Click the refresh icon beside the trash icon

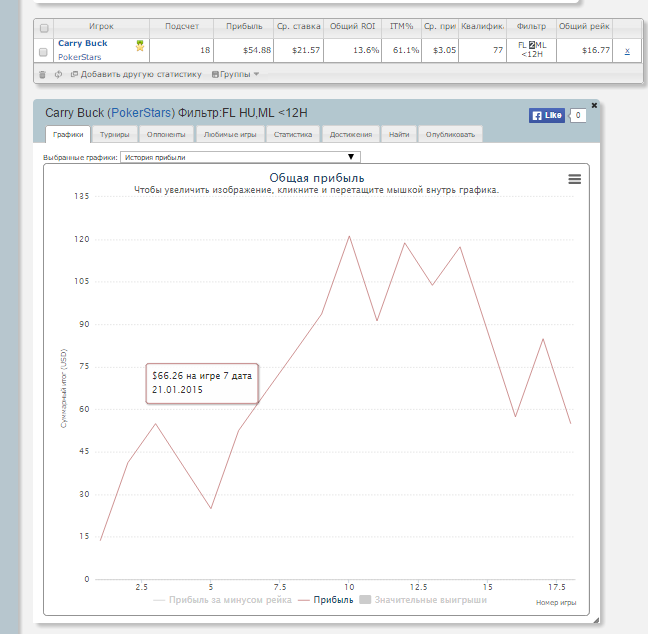[x=58, y=74]
